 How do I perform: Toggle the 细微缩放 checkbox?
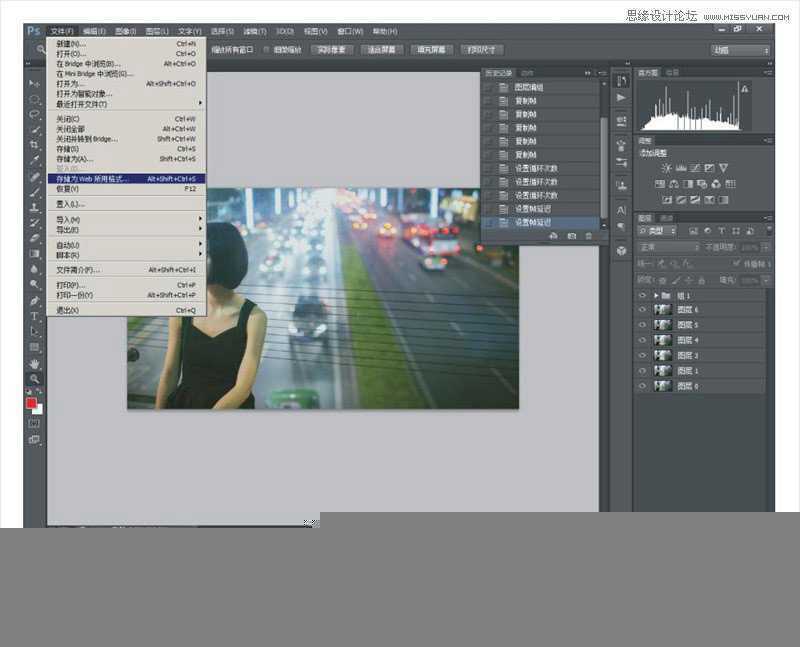coord(266,49)
